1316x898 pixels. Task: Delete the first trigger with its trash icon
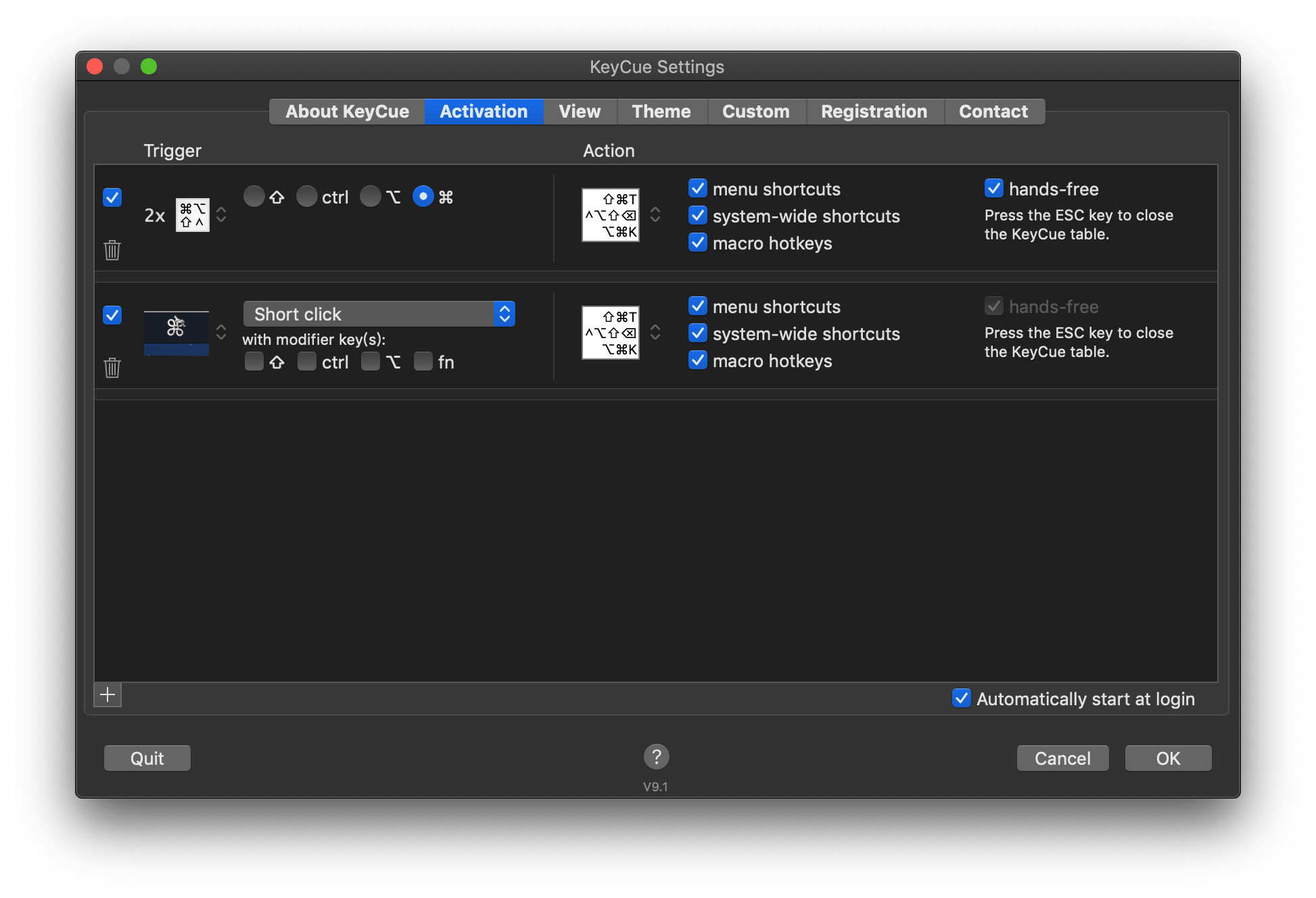pyautogui.click(x=112, y=250)
